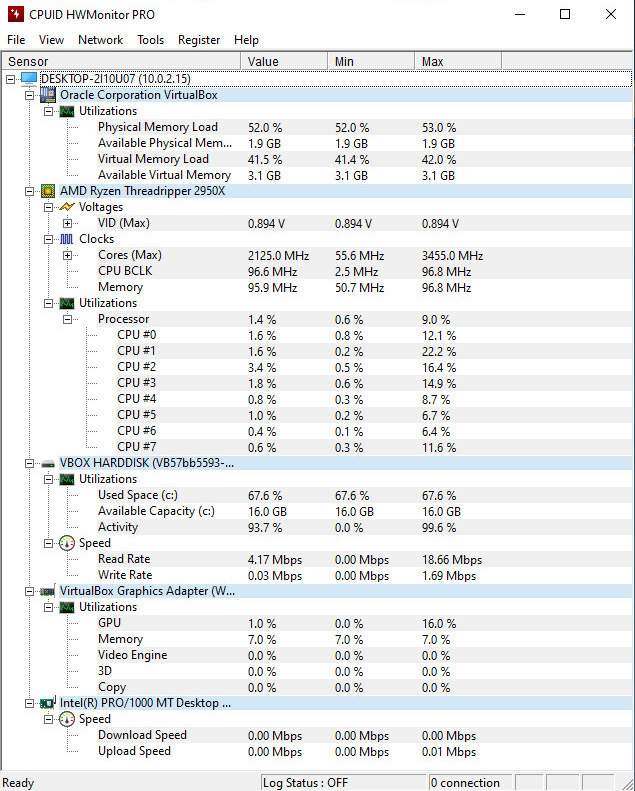635x791 pixels.
Task: Click the VBOX HARDDISK drive icon
Action: click(x=47, y=463)
